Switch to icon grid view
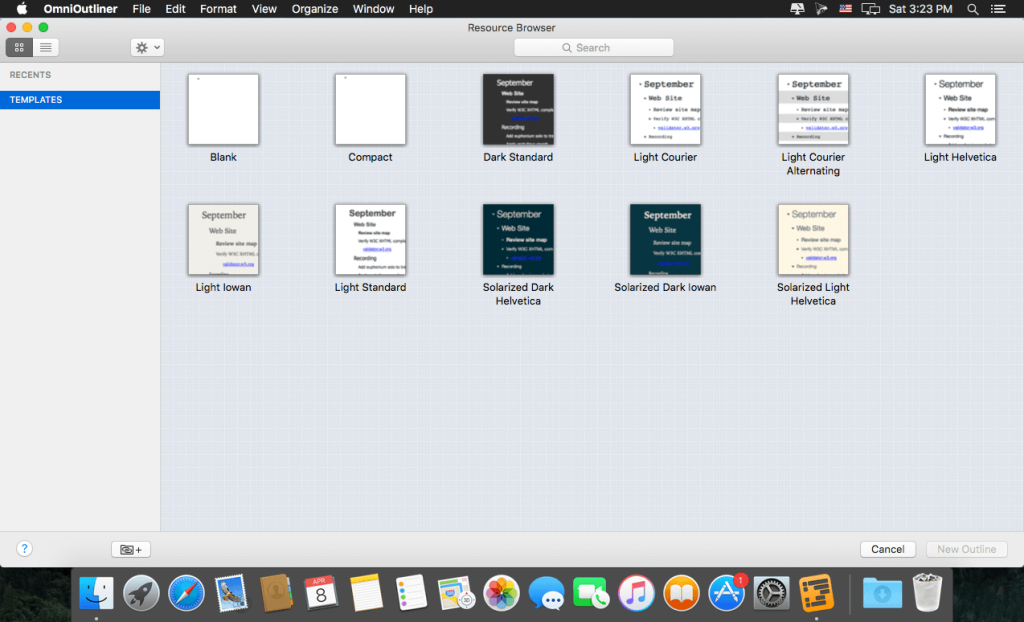The image size is (1024, 622). 19,47
